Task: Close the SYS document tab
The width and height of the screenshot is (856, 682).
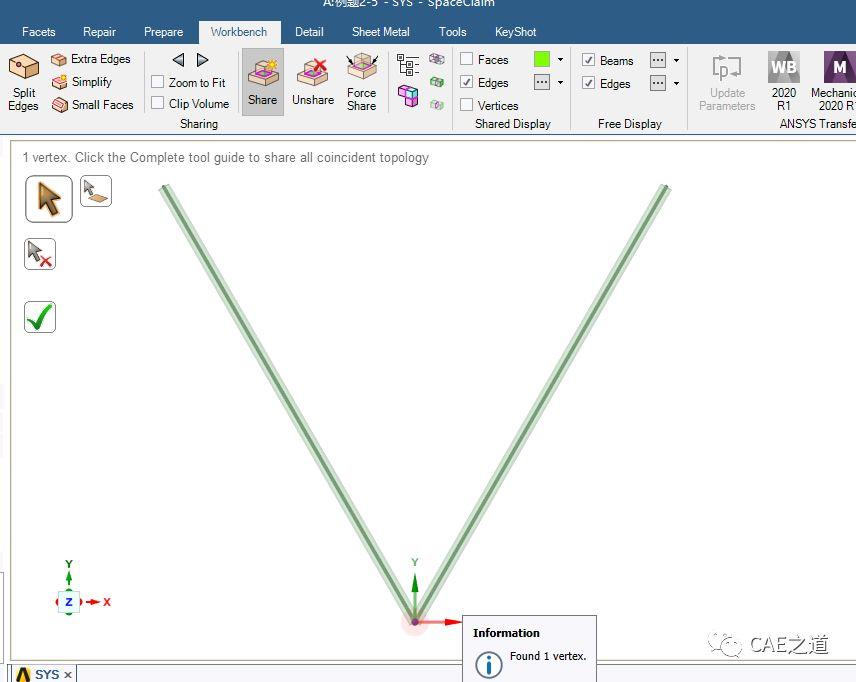Action: coord(68,675)
